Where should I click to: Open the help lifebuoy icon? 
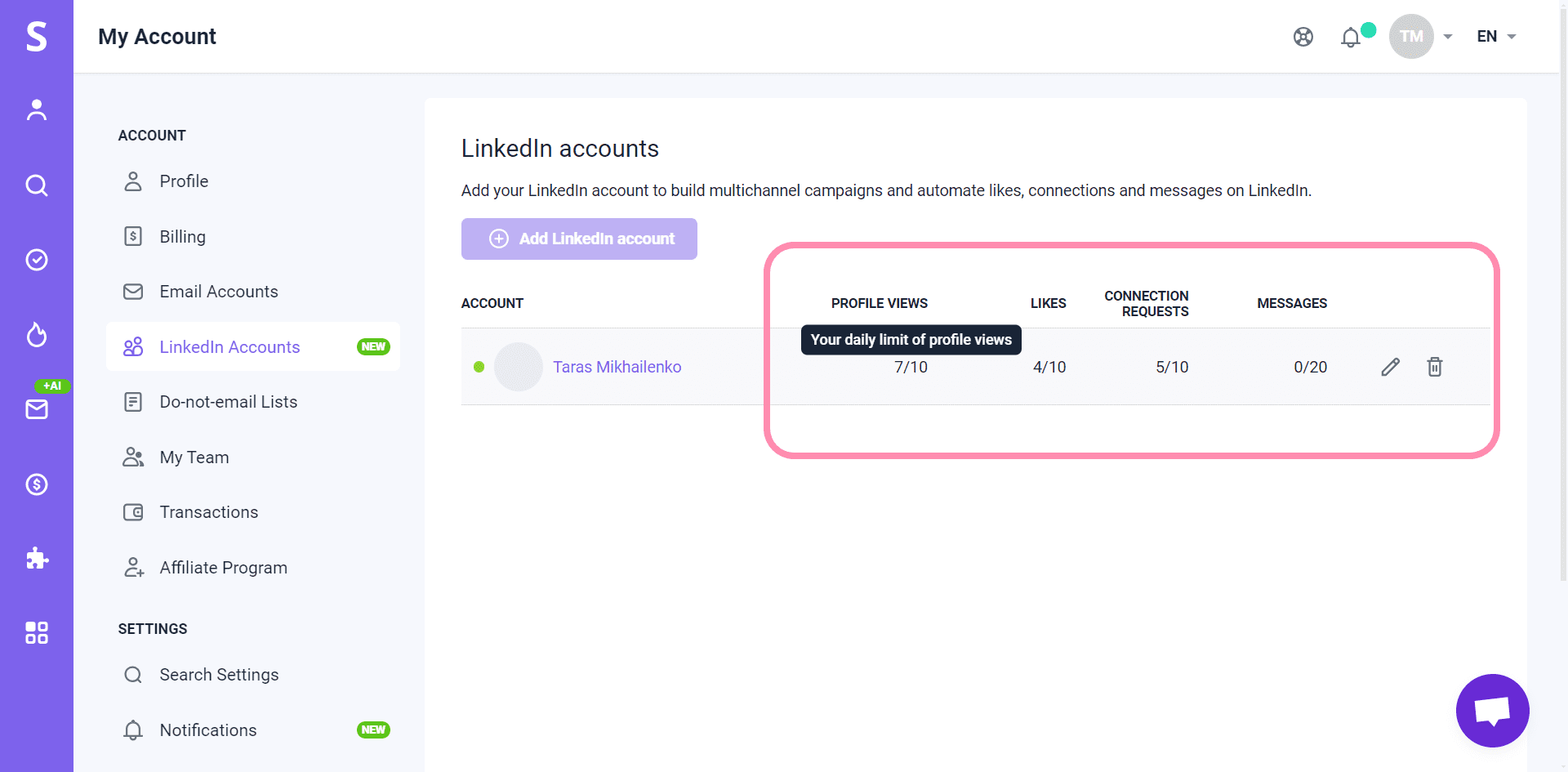point(1303,37)
